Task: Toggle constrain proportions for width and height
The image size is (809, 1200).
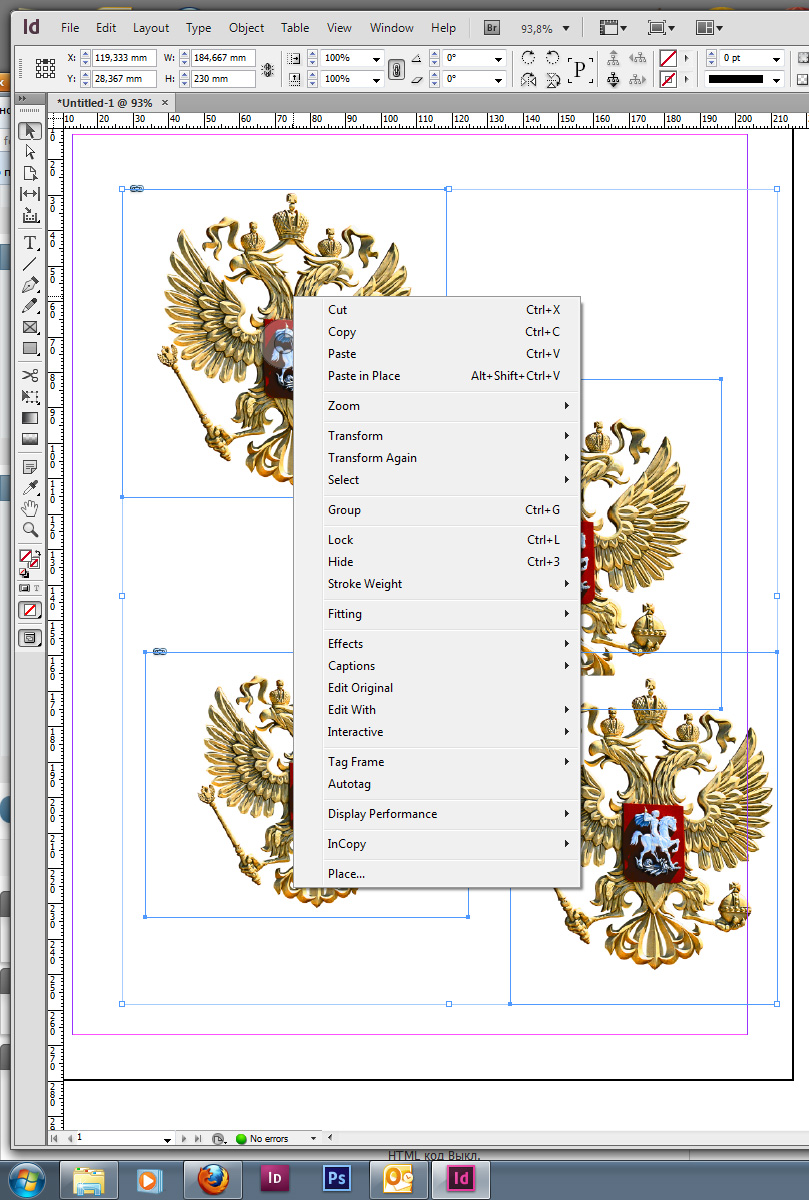Action: click(268, 68)
